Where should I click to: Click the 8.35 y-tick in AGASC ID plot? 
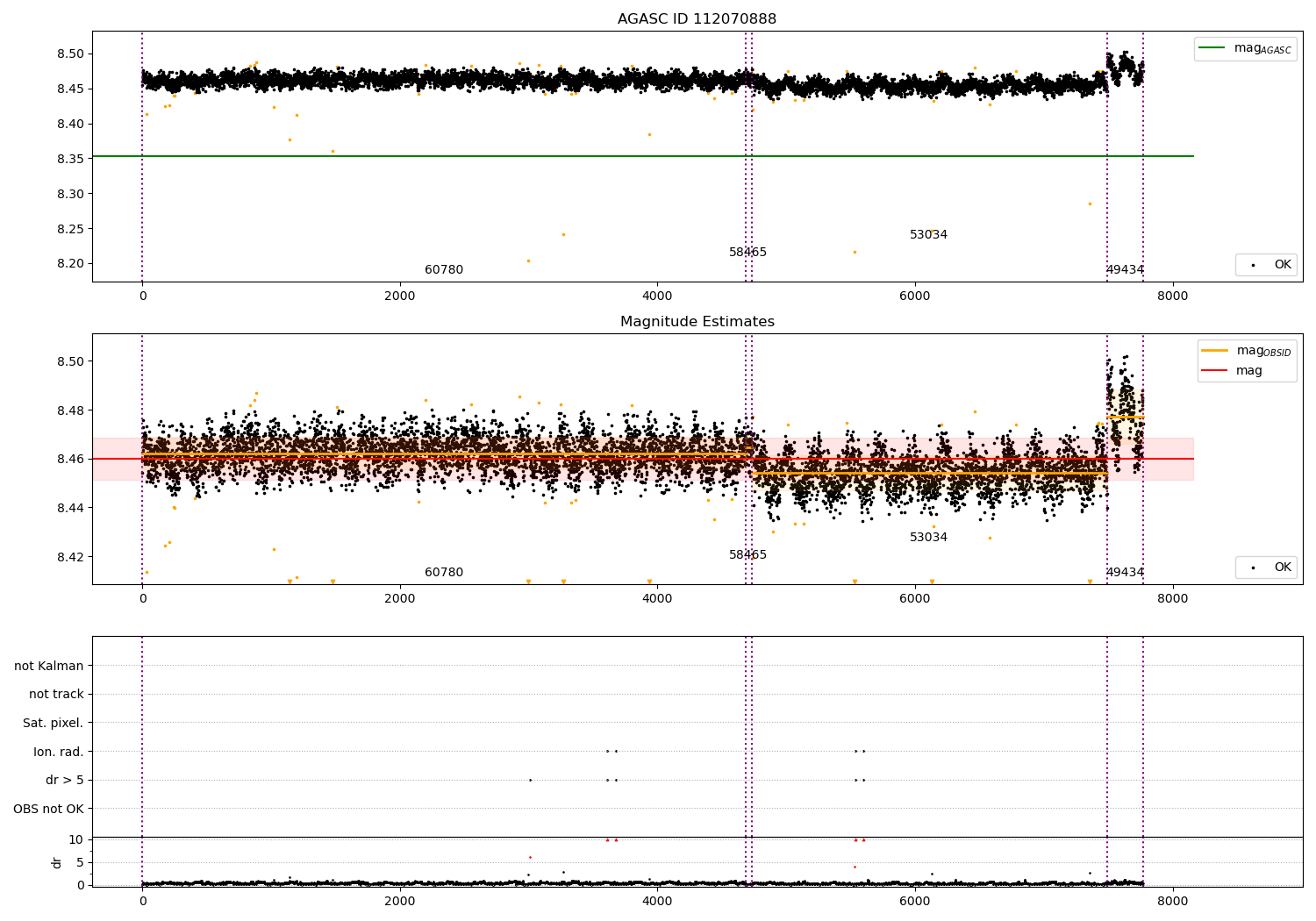tap(70, 159)
